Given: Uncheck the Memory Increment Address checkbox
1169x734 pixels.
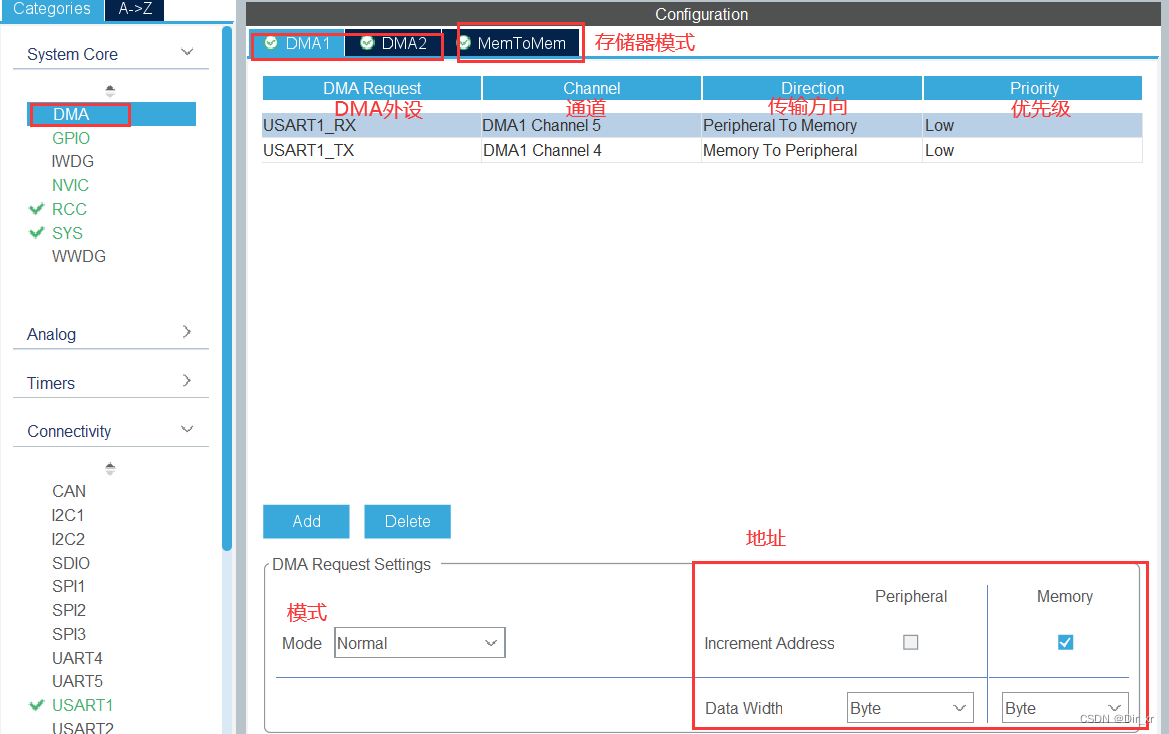Looking at the screenshot, I should tap(1064, 642).
